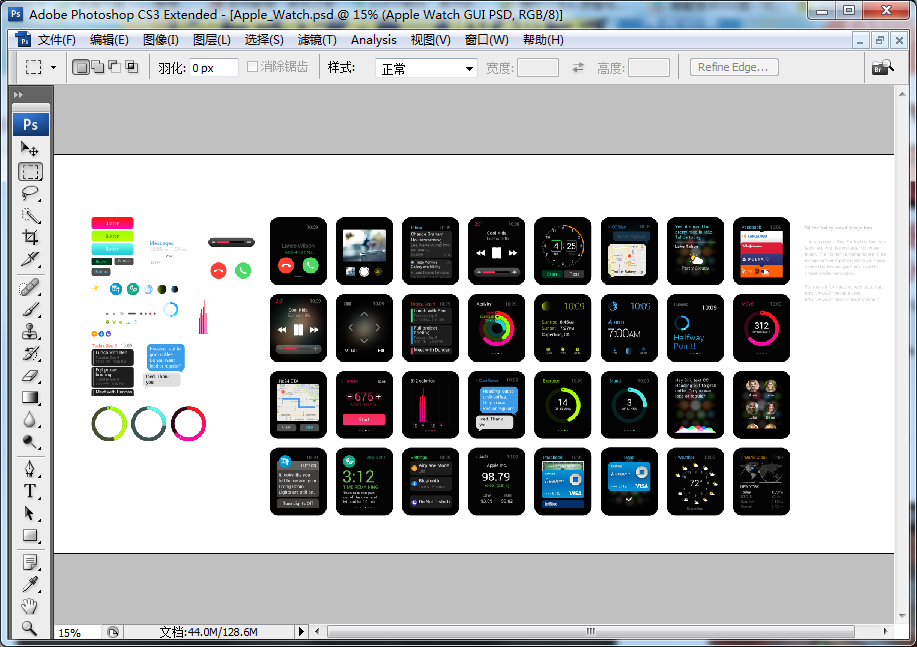
Task: Open the 滤镜(T) menu
Action: click(317, 40)
